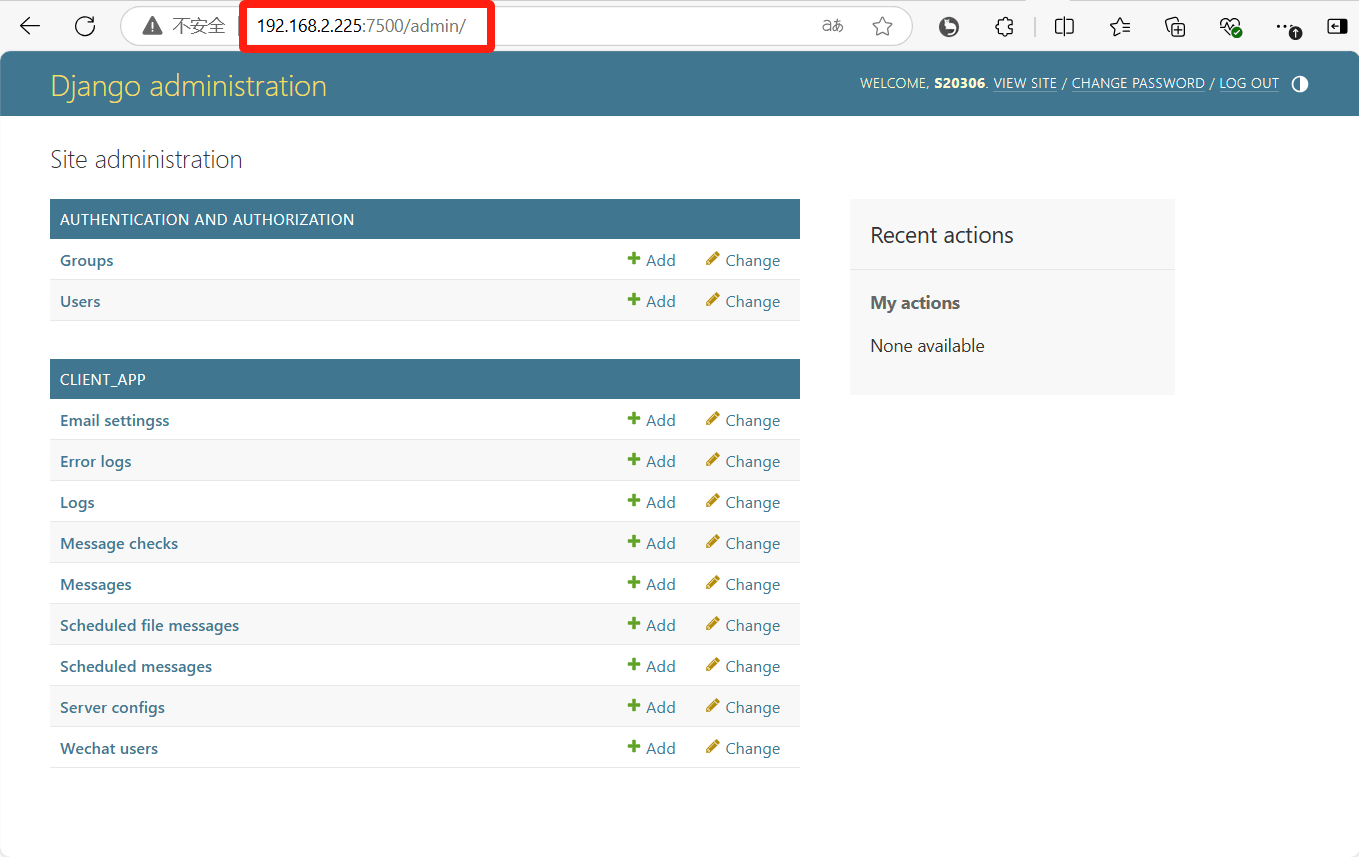Open Email settingss model

click(x=115, y=420)
